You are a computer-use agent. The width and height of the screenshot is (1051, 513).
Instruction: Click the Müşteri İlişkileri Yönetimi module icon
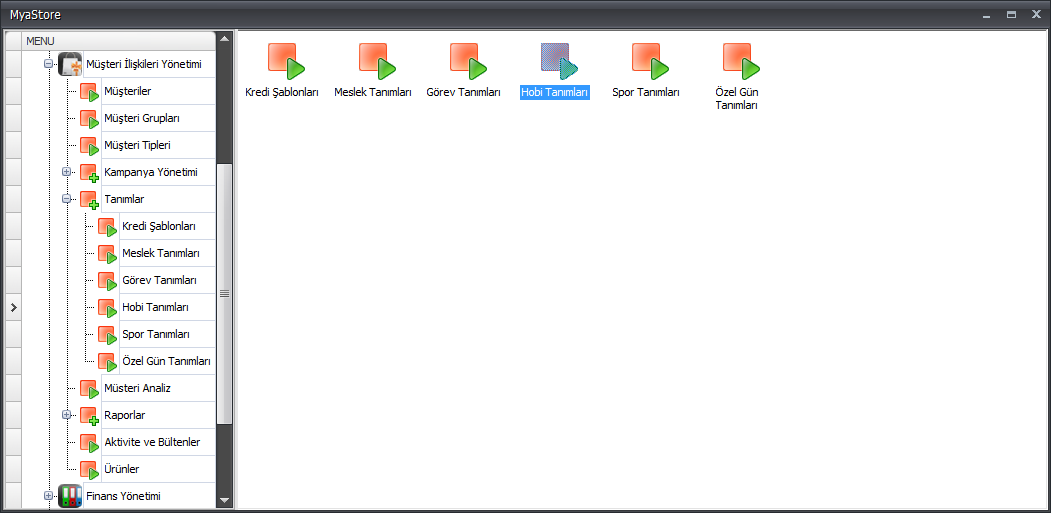pyautogui.click(x=69, y=64)
